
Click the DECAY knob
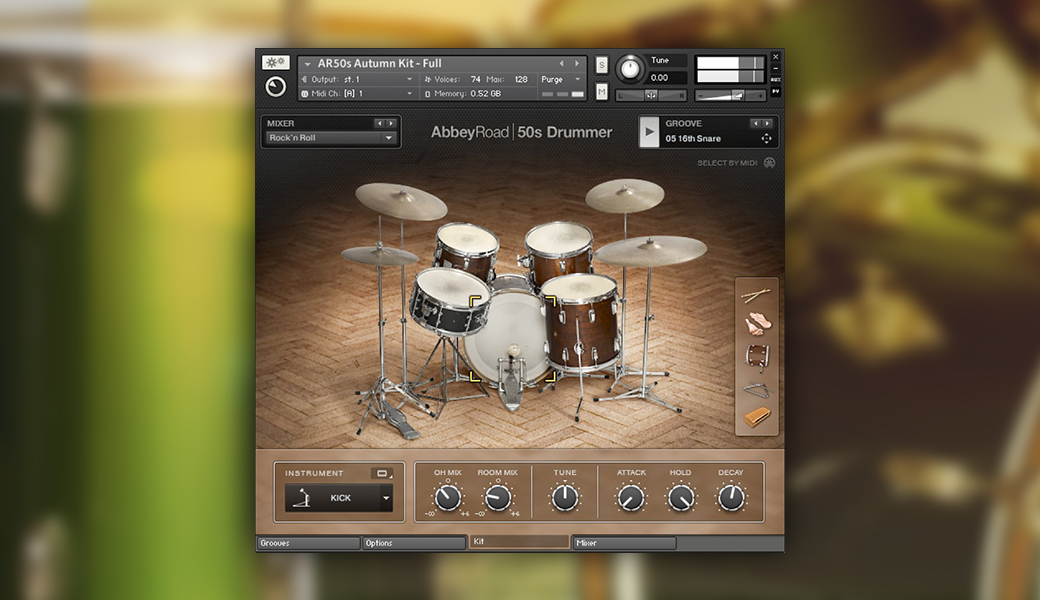tap(731, 498)
